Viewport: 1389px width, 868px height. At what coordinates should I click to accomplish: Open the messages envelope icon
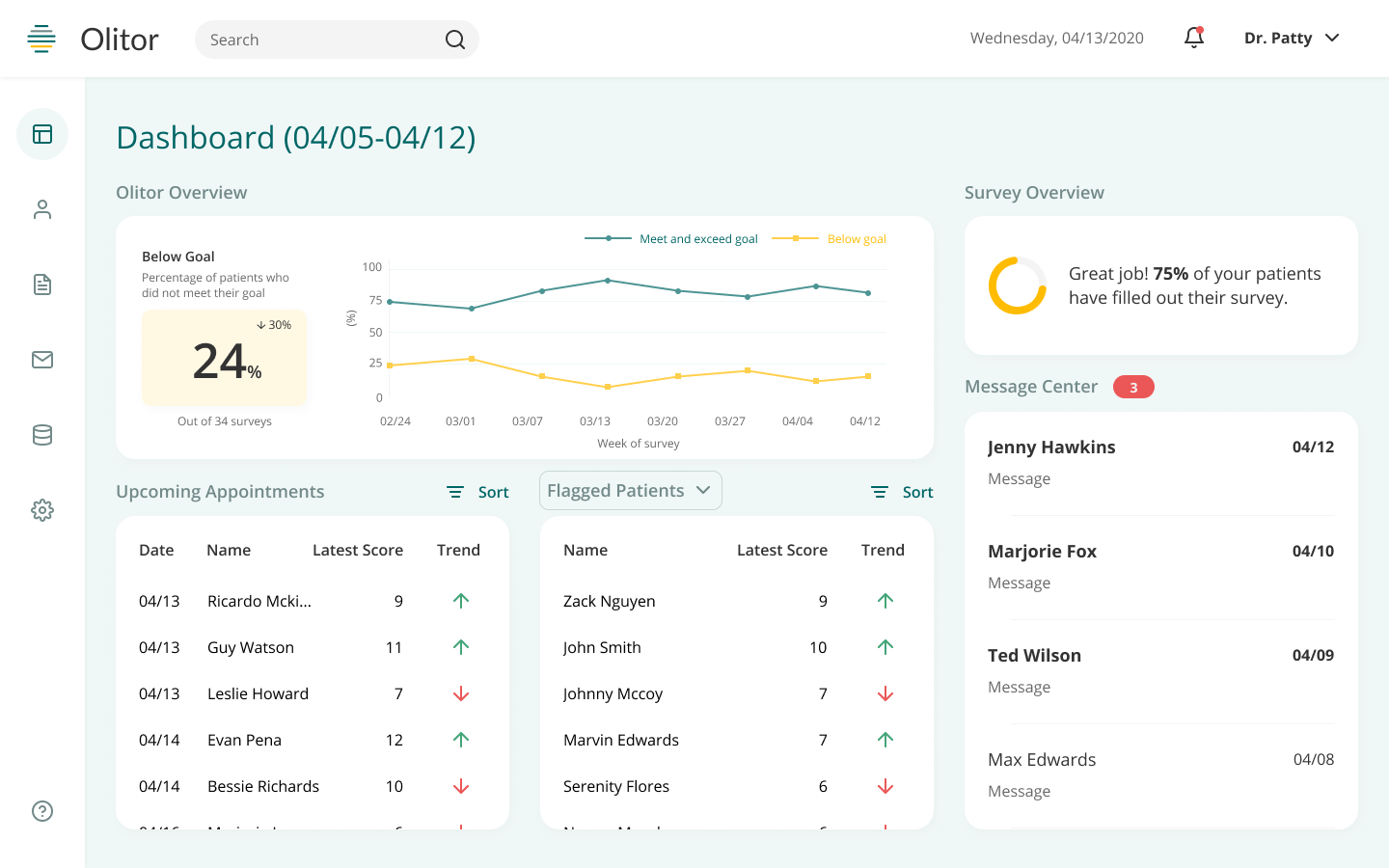click(x=42, y=360)
